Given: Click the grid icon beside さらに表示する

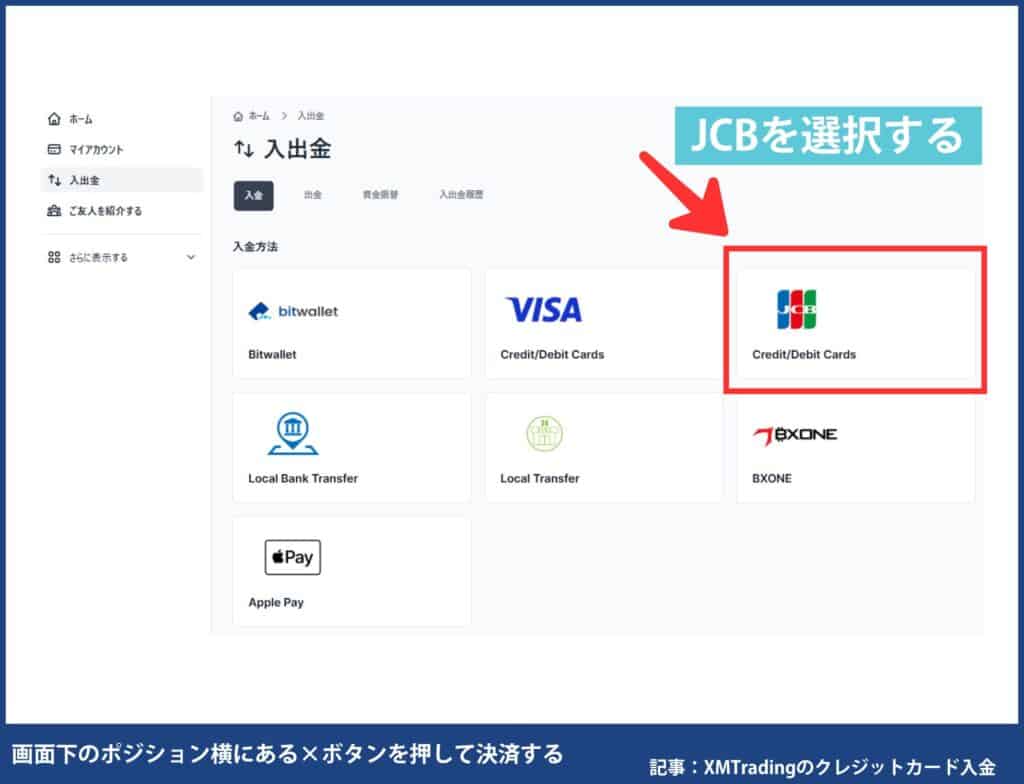Looking at the screenshot, I should tap(54, 257).
